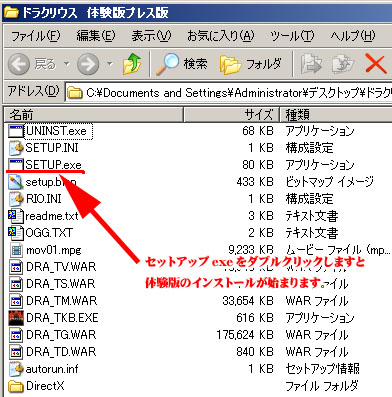Screen dimensions: 392x397
Task: Select the autorun.inf file icon
Action: (x=16, y=369)
